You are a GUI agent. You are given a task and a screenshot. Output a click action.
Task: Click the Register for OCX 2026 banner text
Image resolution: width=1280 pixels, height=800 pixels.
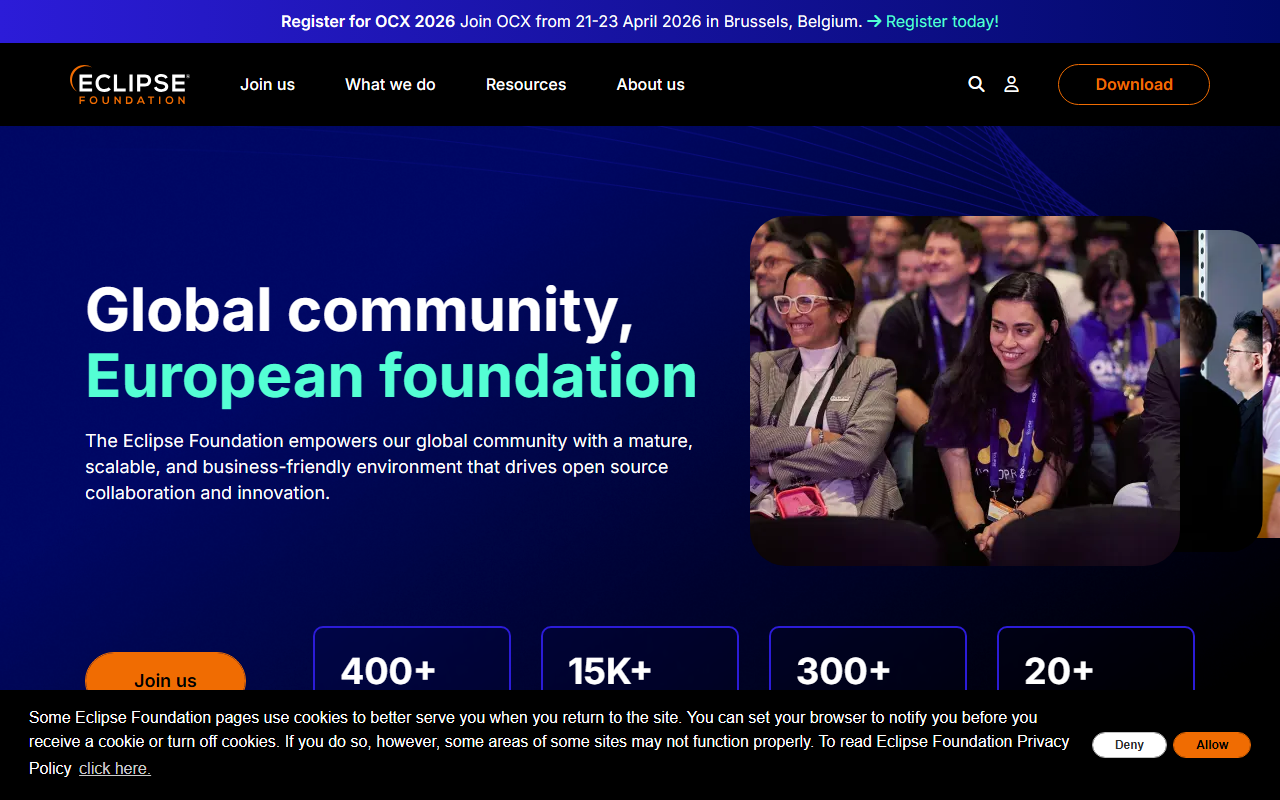(x=368, y=21)
